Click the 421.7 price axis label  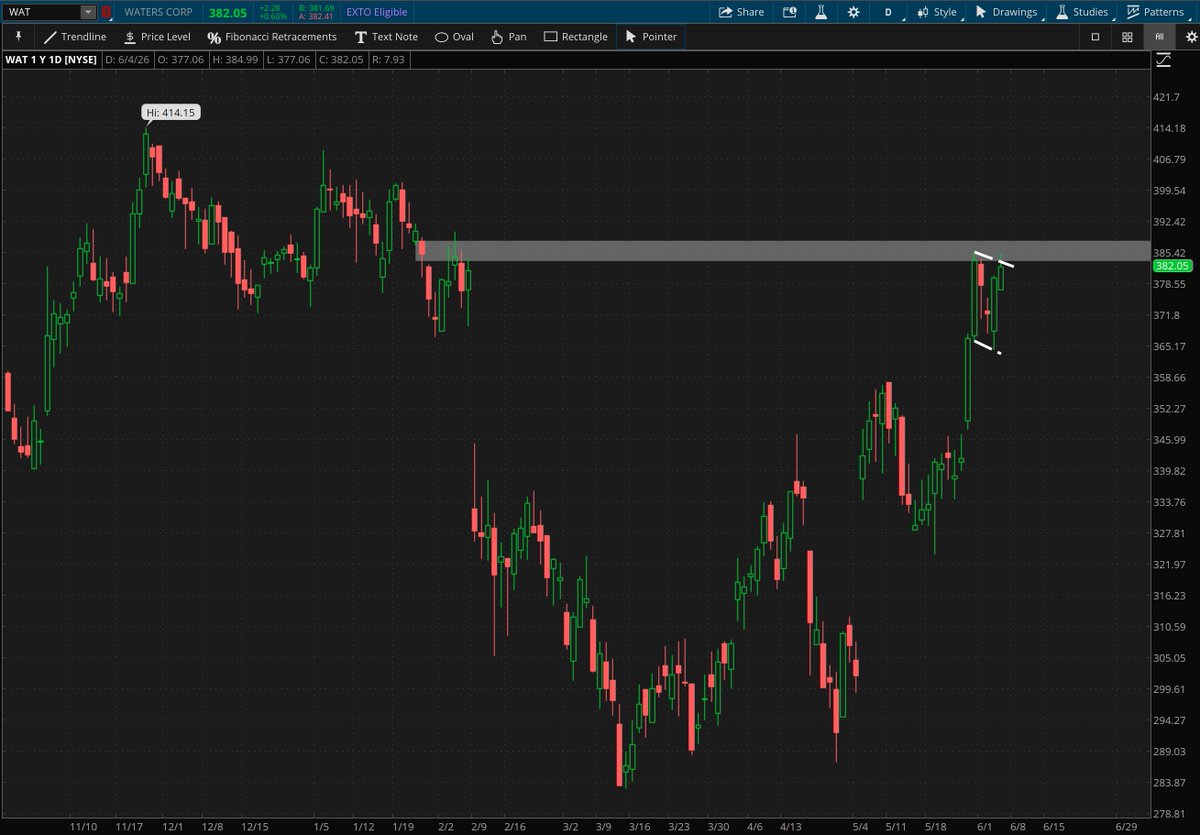click(x=1167, y=97)
